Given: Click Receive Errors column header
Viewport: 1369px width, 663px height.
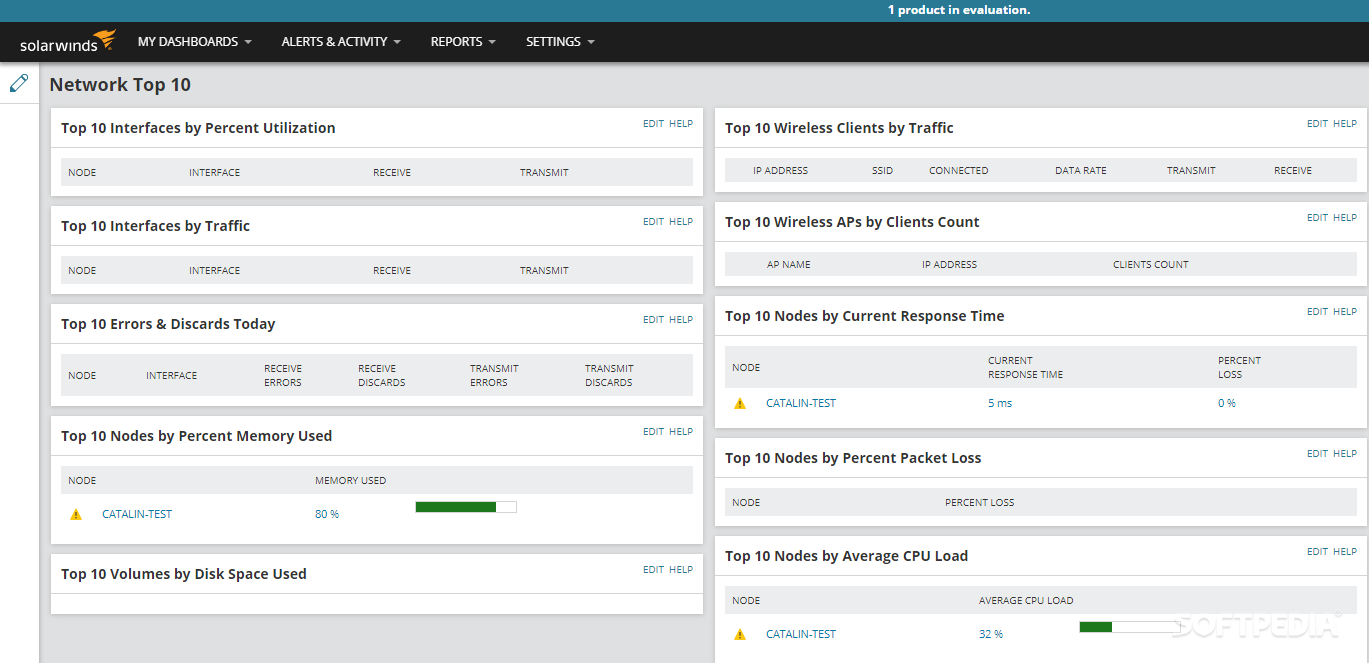Looking at the screenshot, I should coord(283,375).
